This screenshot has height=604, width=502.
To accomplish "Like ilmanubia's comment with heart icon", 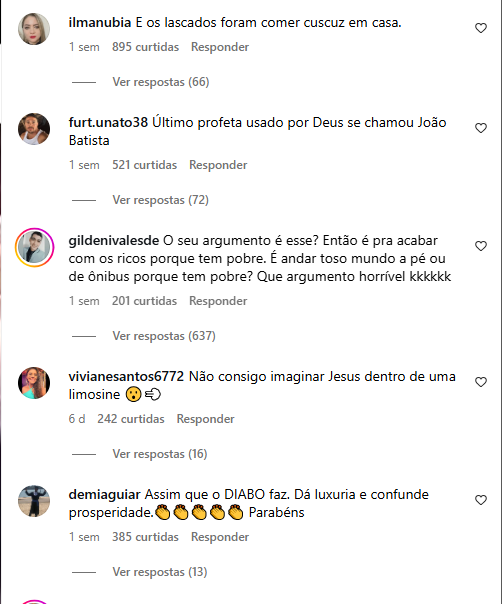I will click(x=480, y=28).
